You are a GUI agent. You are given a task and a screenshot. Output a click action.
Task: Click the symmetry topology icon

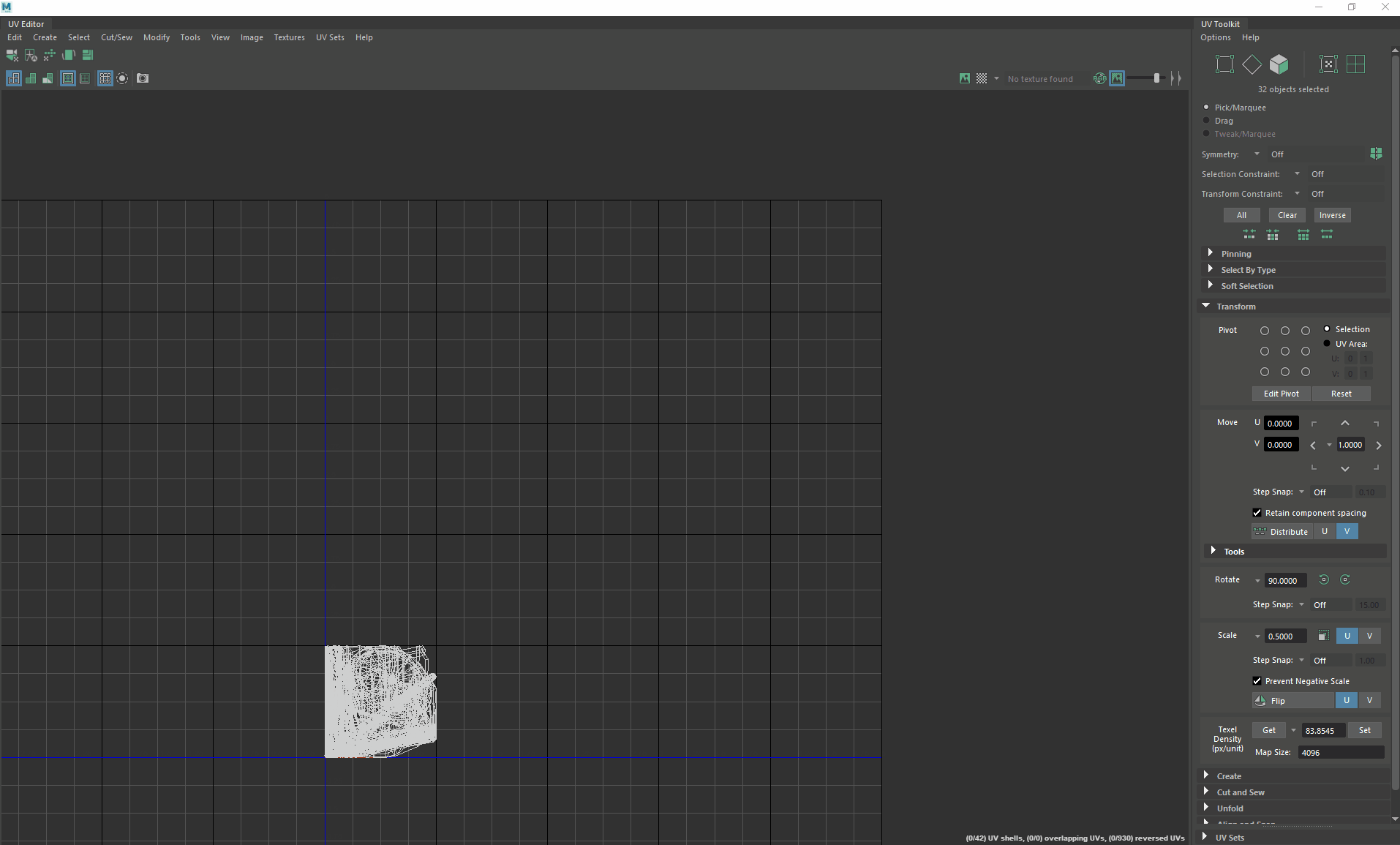click(x=1376, y=154)
